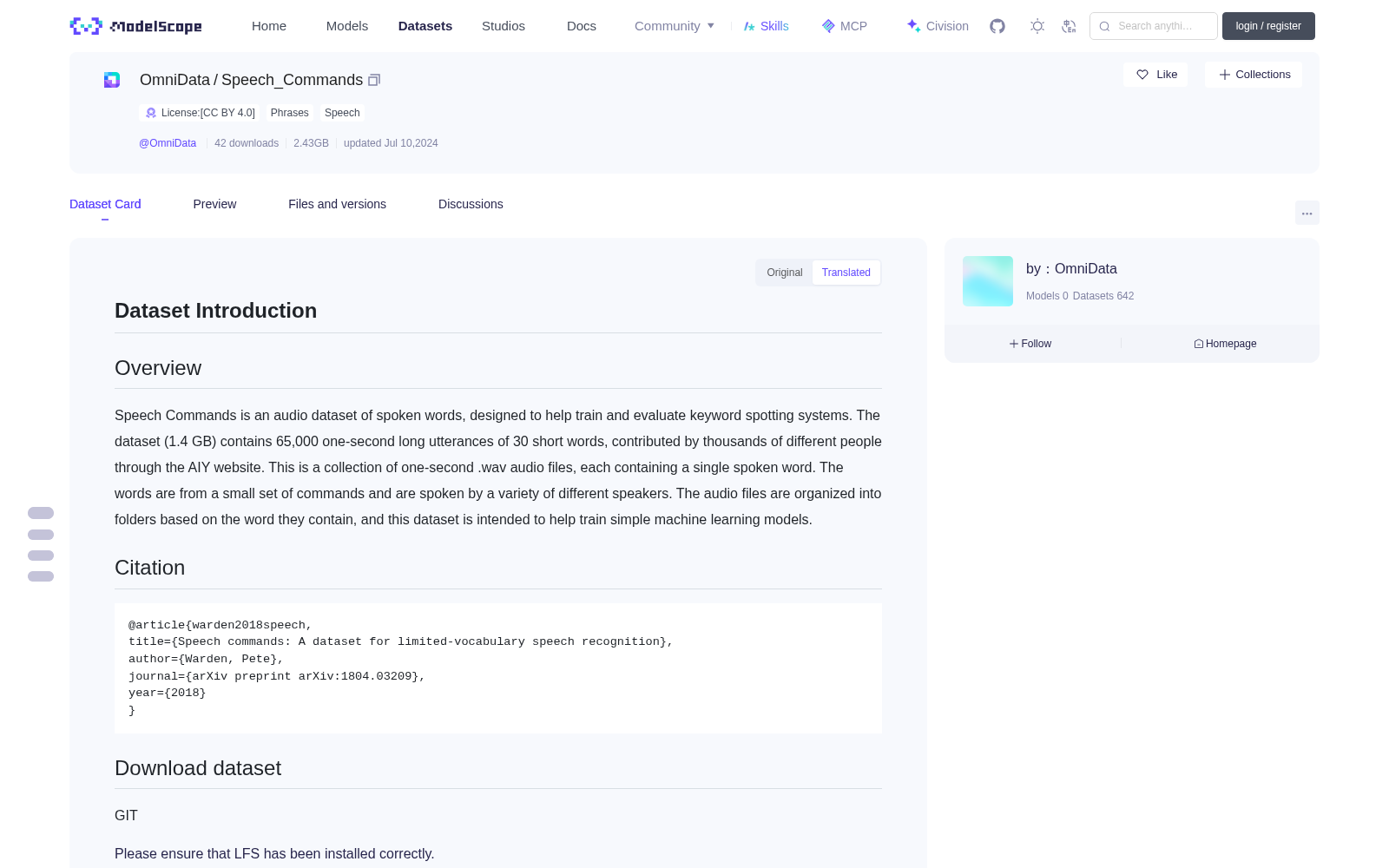
Task: Go to the Home page
Action: click(x=269, y=26)
